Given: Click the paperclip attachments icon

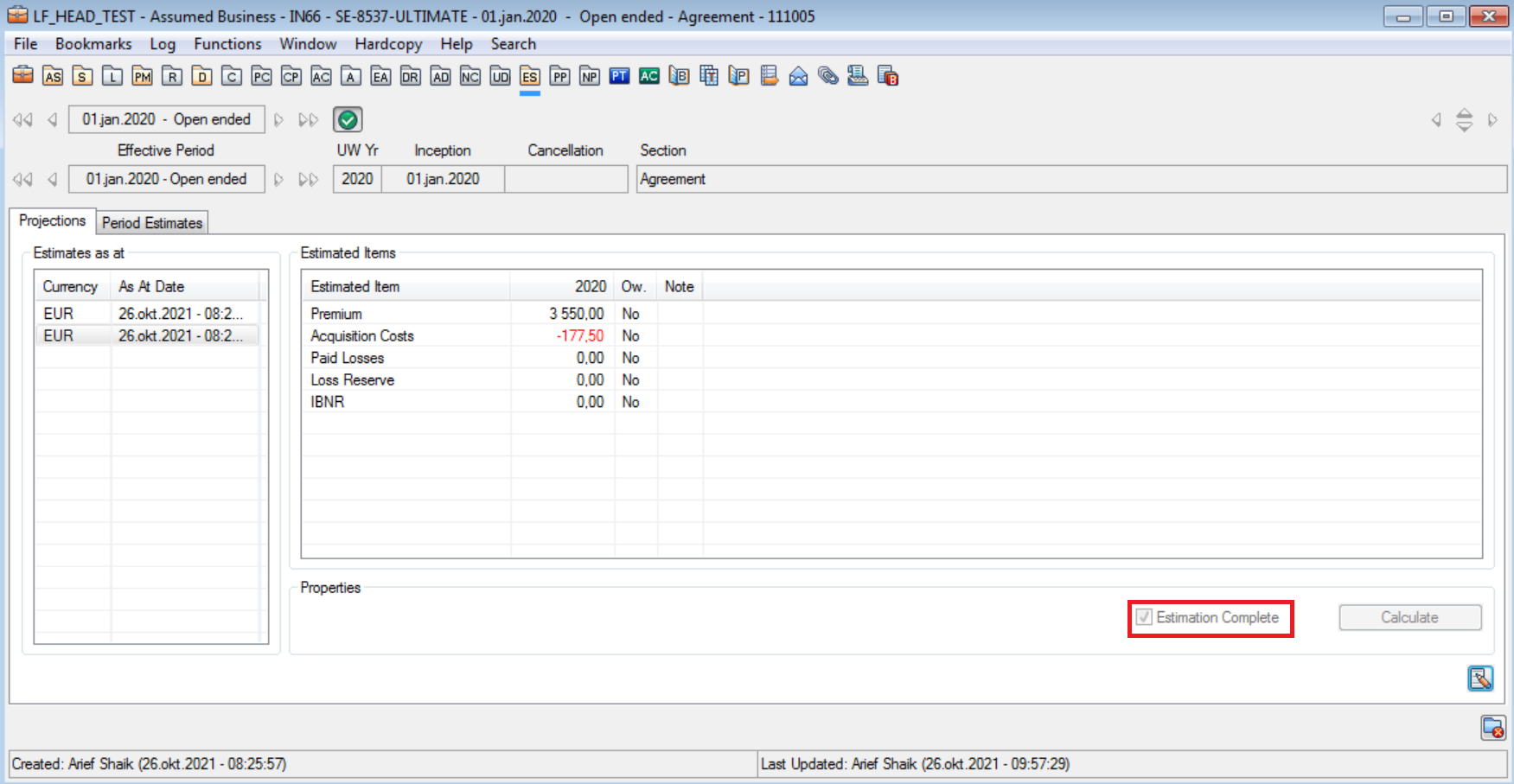Looking at the screenshot, I should [827, 77].
